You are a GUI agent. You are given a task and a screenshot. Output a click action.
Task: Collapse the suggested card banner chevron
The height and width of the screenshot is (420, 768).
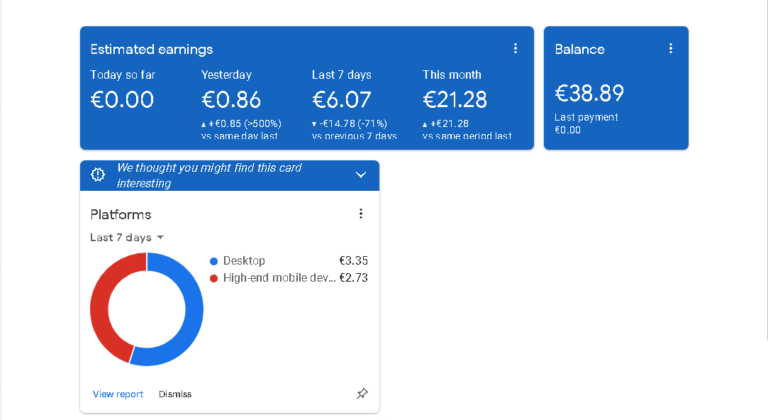pyautogui.click(x=361, y=175)
